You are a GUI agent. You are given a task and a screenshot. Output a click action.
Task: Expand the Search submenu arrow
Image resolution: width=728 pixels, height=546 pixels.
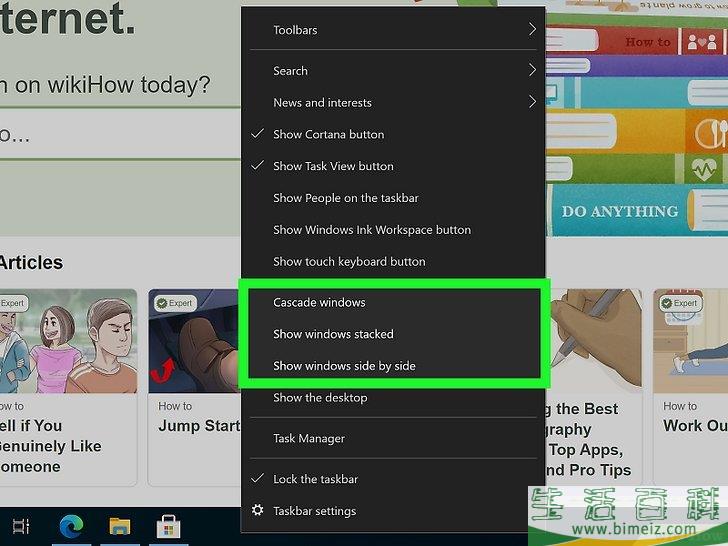533,71
